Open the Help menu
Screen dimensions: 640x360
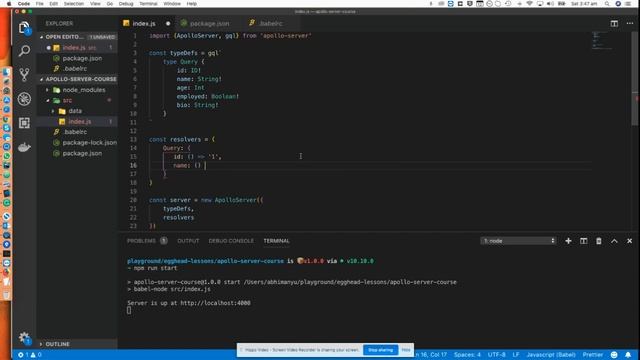[192, 4]
